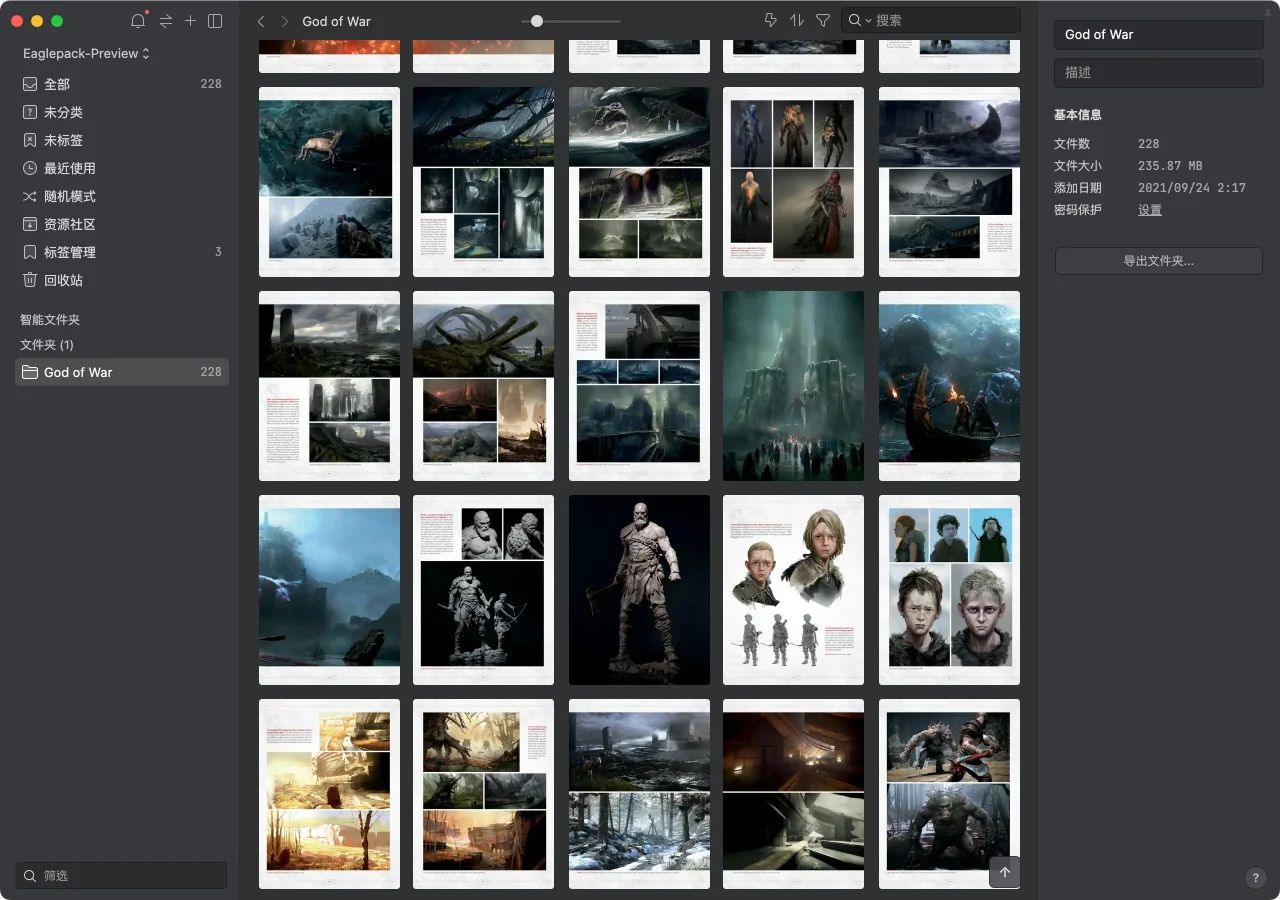Click the 未标签 icon

coord(30,140)
